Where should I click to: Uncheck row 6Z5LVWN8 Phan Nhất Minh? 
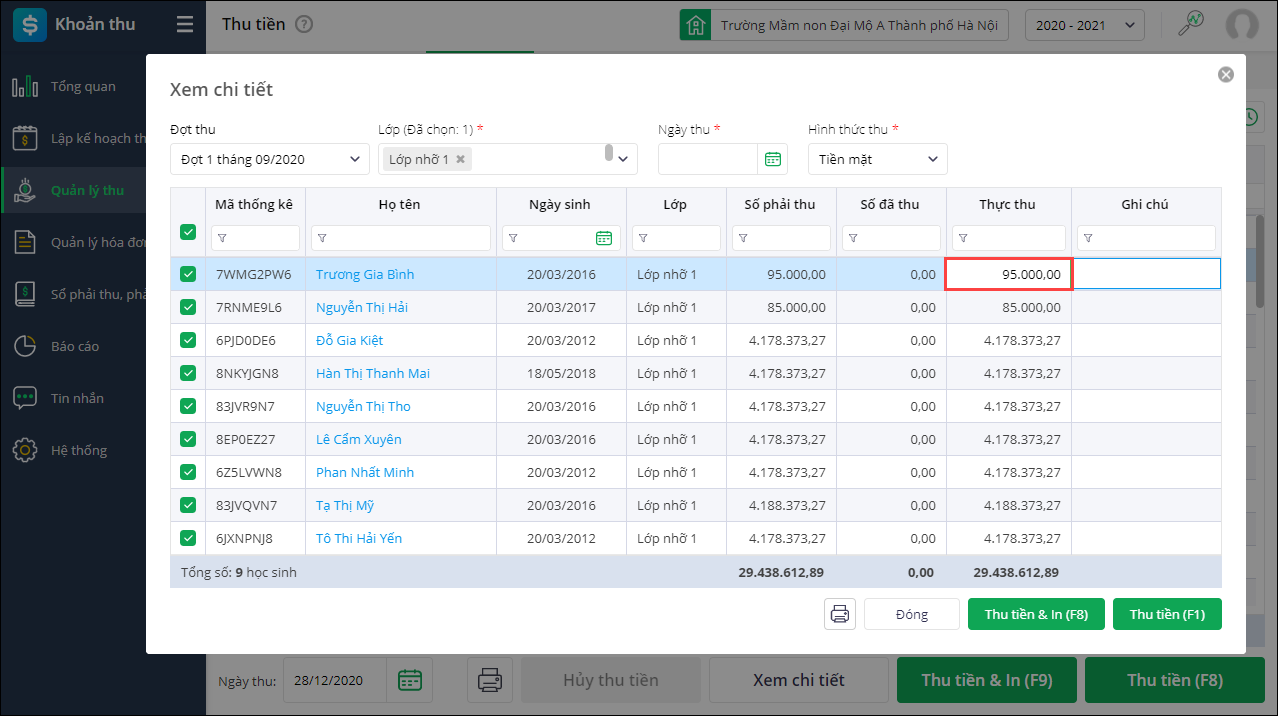188,472
